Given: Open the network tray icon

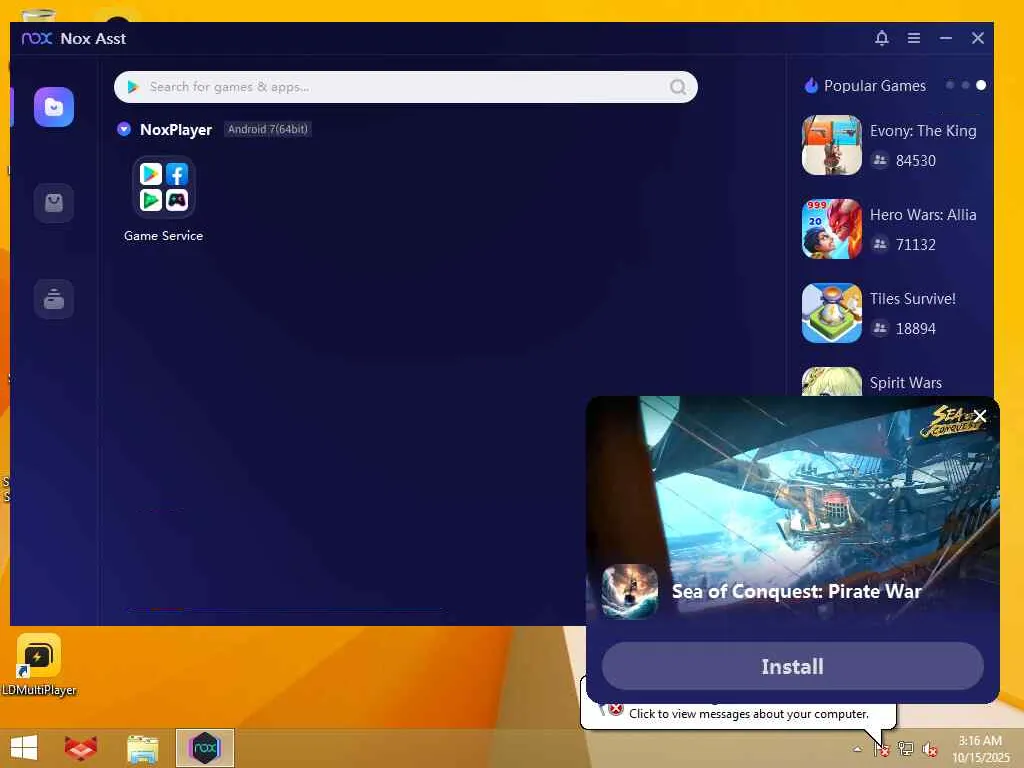Looking at the screenshot, I should [x=905, y=748].
